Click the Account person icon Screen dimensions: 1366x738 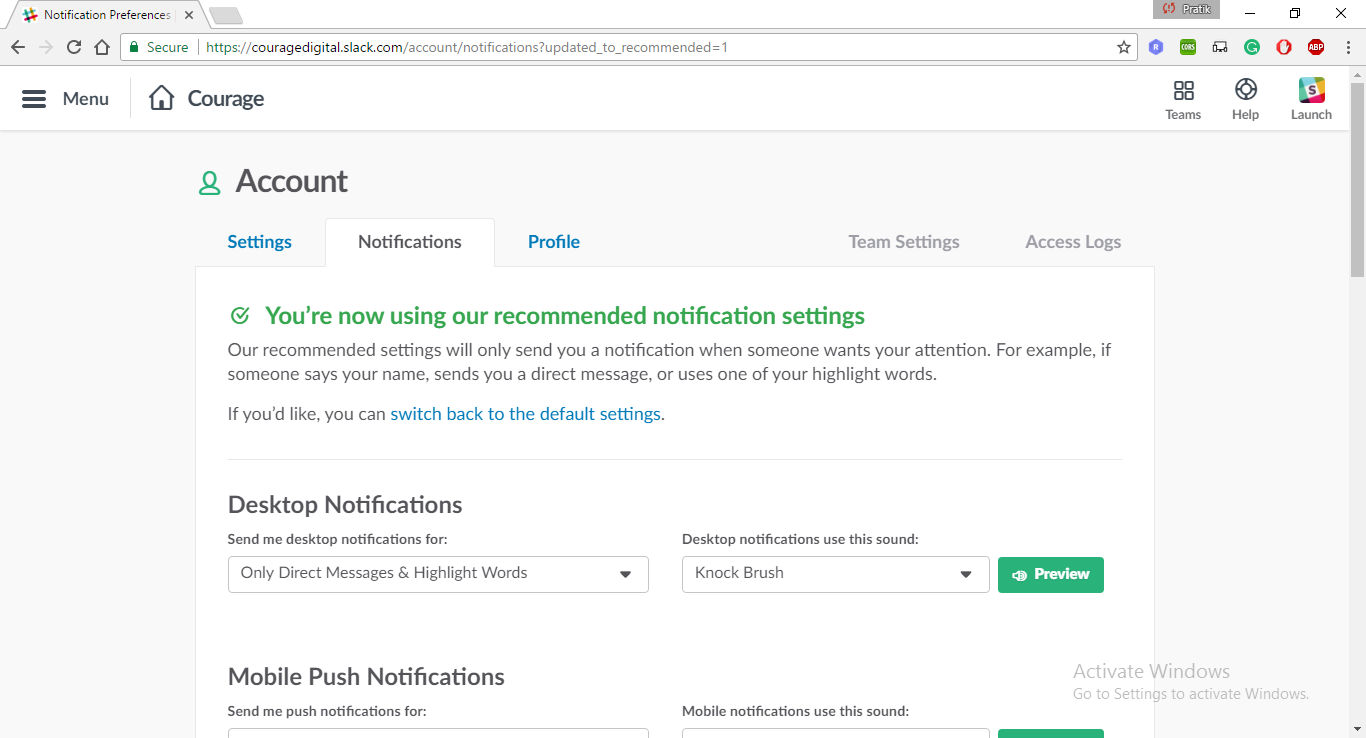coord(209,183)
